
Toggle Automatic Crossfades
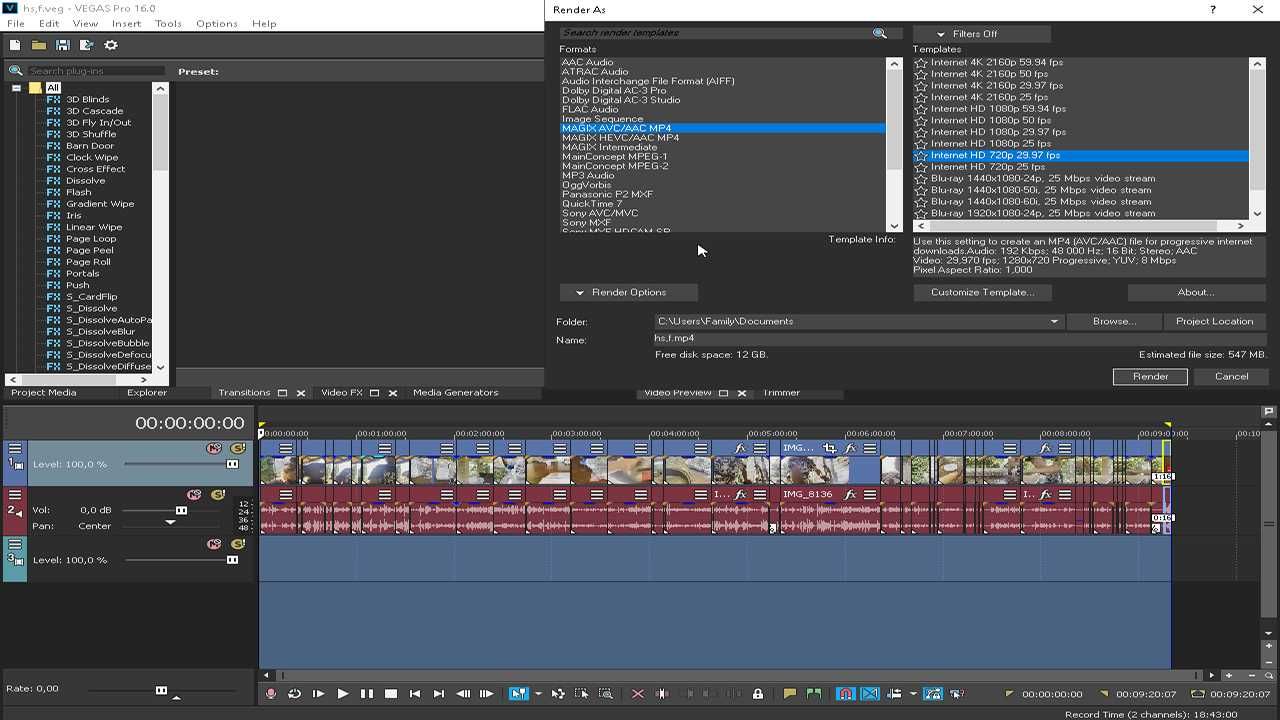[870, 694]
